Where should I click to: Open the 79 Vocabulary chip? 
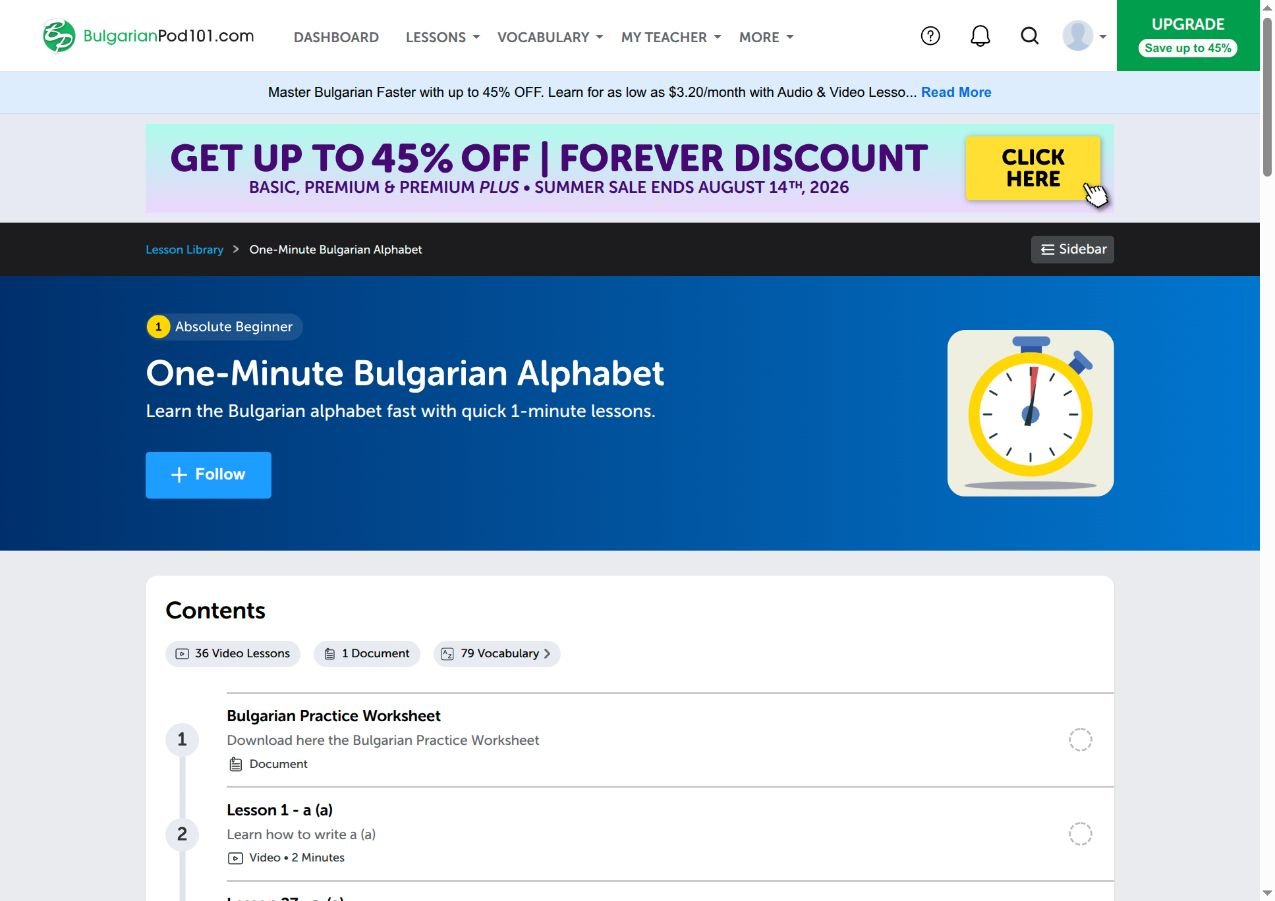[497, 654]
